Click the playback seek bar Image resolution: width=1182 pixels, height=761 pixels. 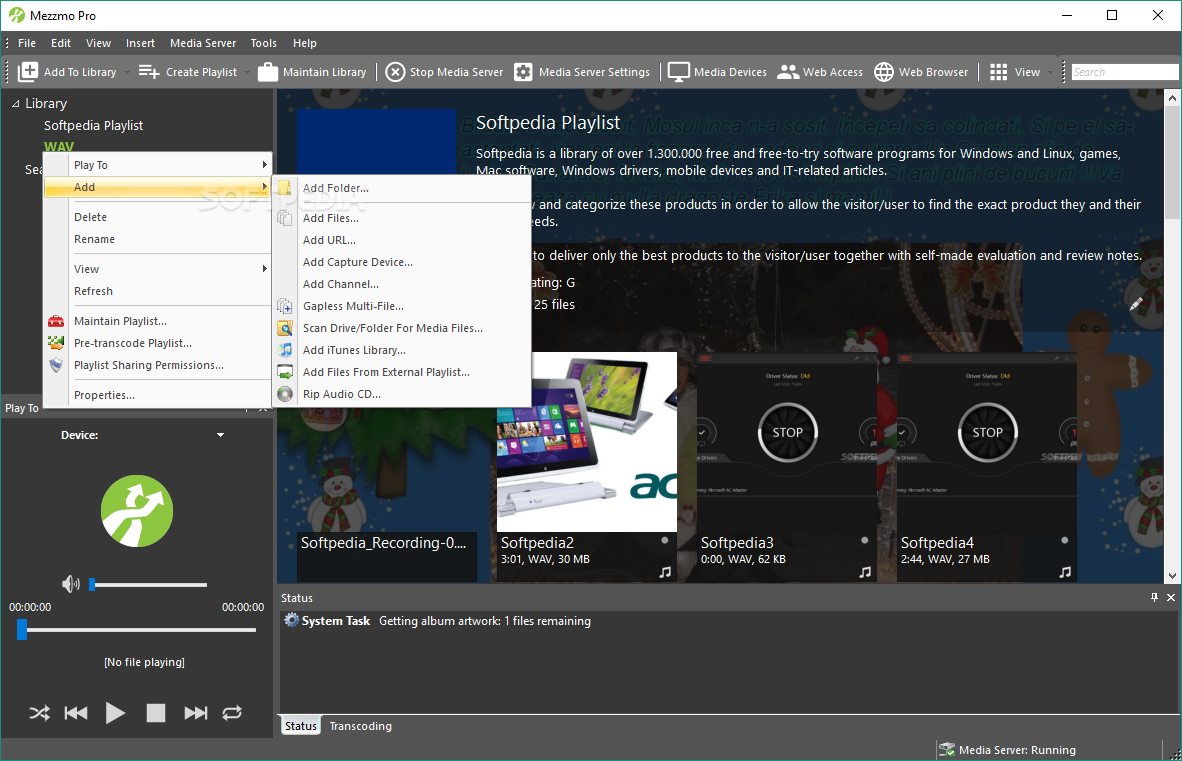pyautogui.click(x=137, y=630)
